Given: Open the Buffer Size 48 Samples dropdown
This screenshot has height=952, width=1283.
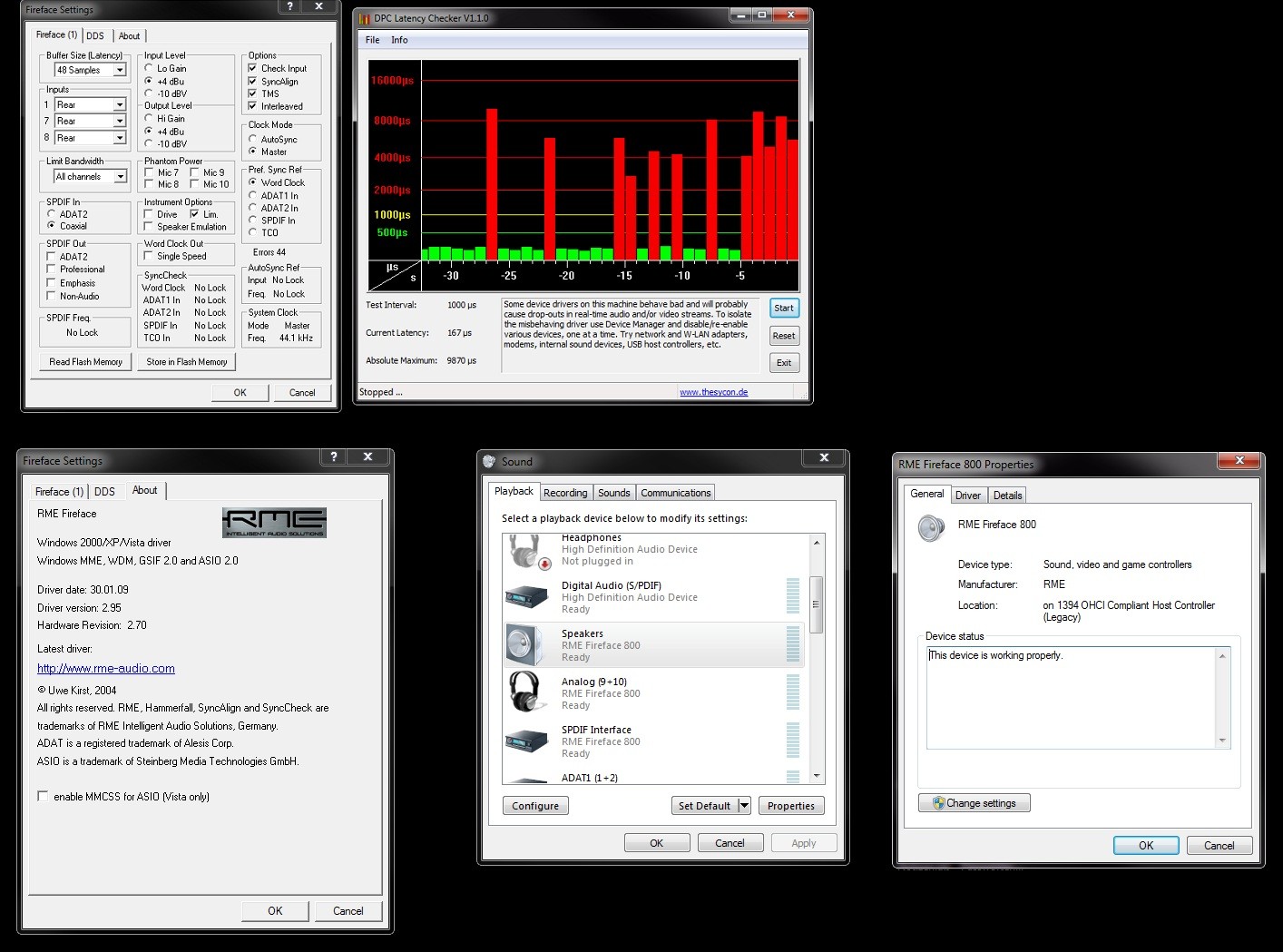Looking at the screenshot, I should coord(120,70).
